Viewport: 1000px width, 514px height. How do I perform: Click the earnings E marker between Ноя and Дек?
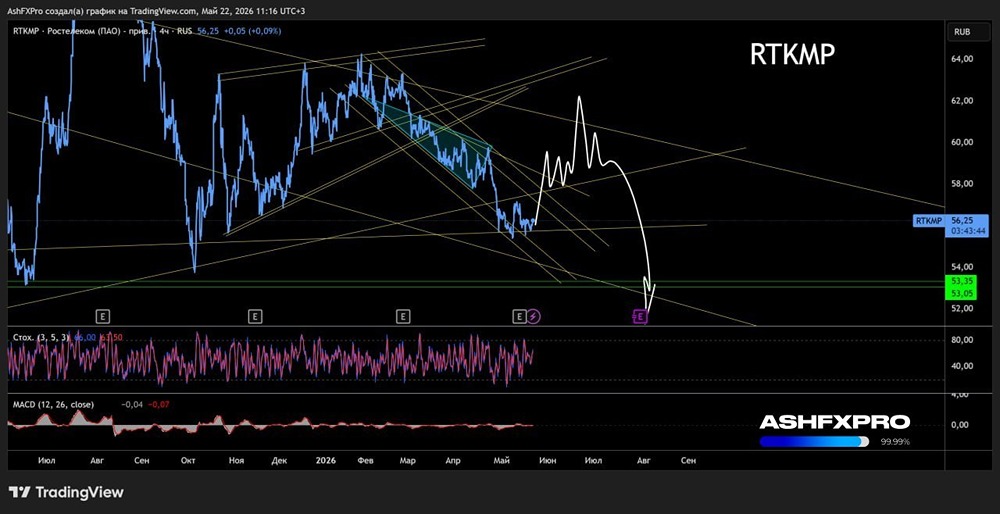coord(254,315)
